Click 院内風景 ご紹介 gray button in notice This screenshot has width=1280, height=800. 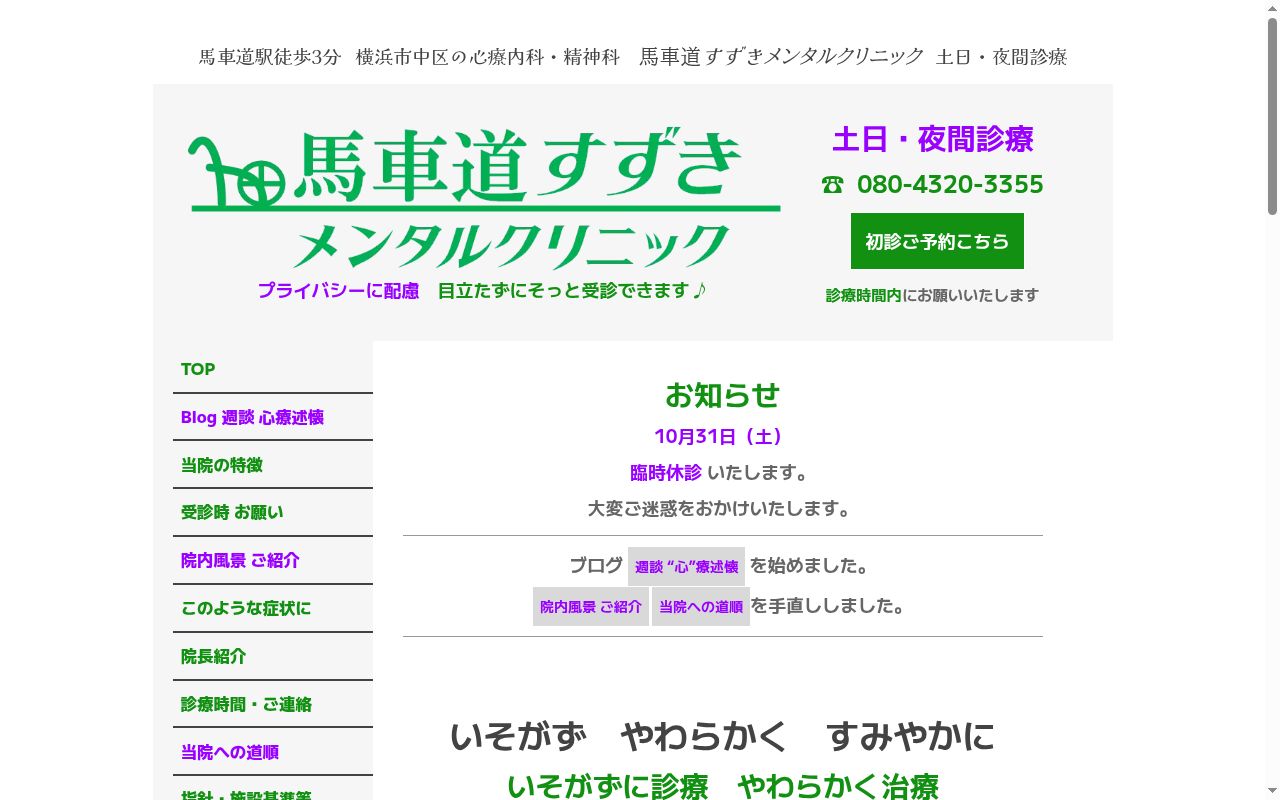[591, 606]
